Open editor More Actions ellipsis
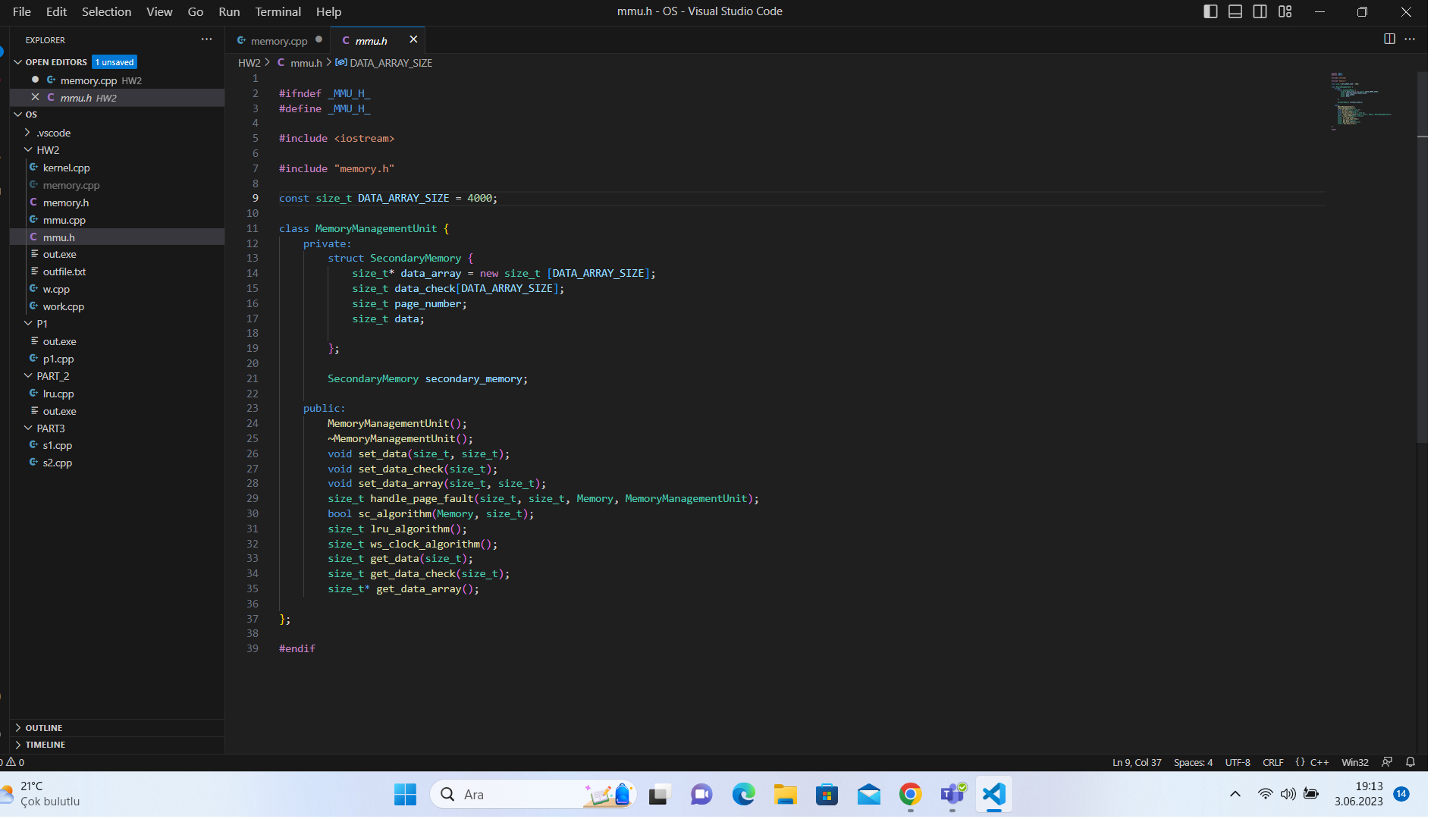 [1410, 39]
